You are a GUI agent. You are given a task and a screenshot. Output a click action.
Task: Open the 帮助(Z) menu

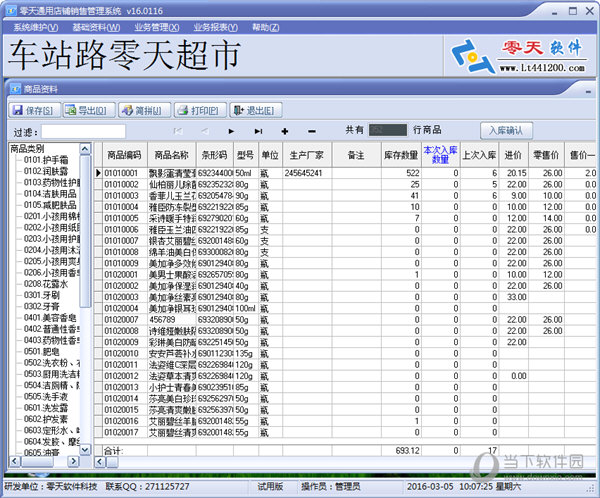(266, 27)
